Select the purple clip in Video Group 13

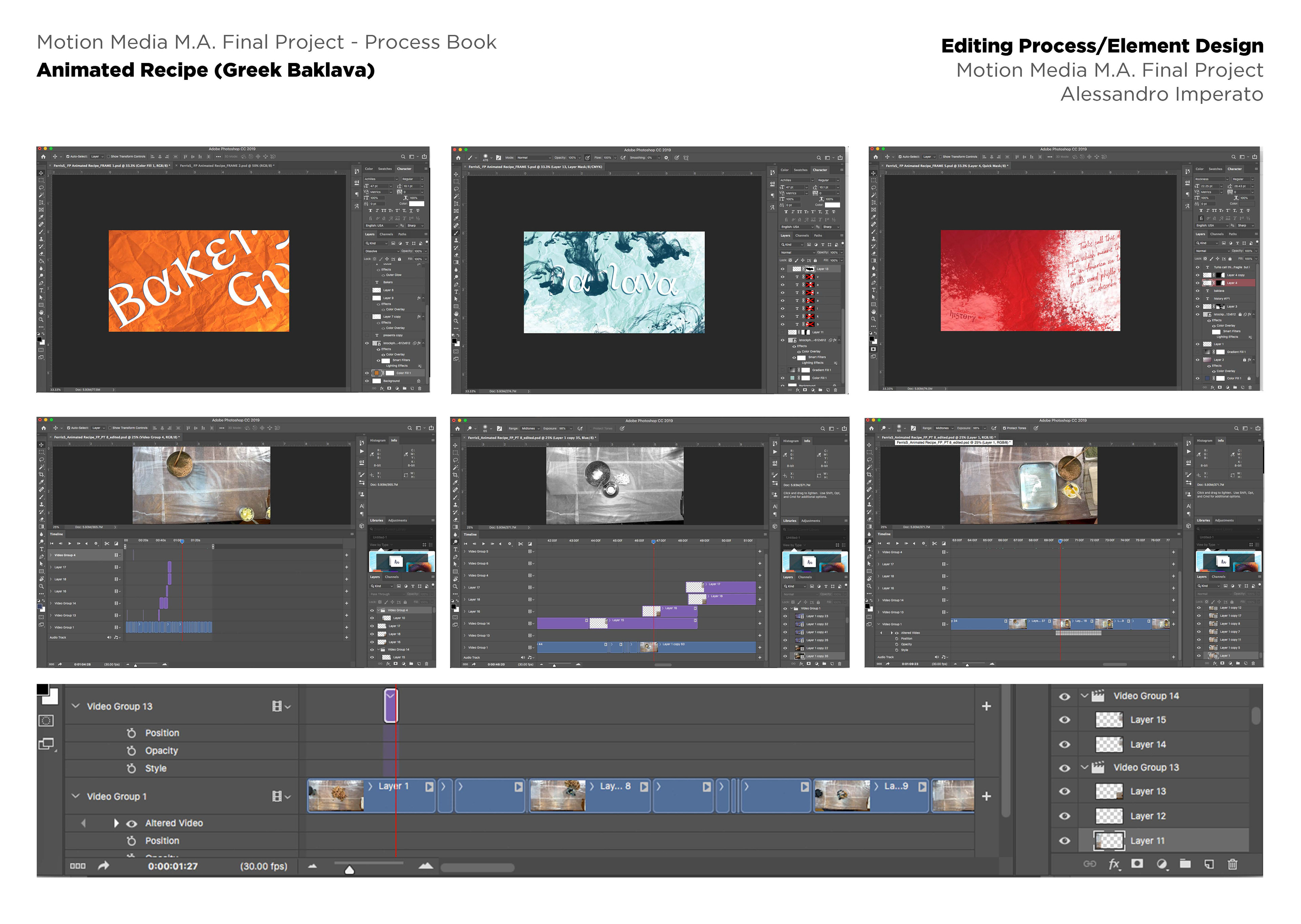click(390, 706)
